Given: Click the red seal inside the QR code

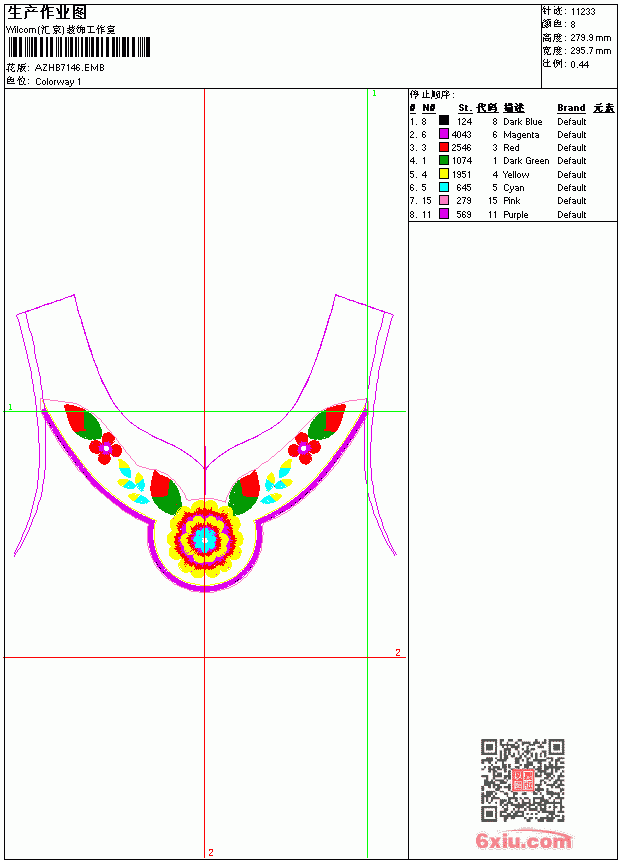Looking at the screenshot, I should point(523,779).
